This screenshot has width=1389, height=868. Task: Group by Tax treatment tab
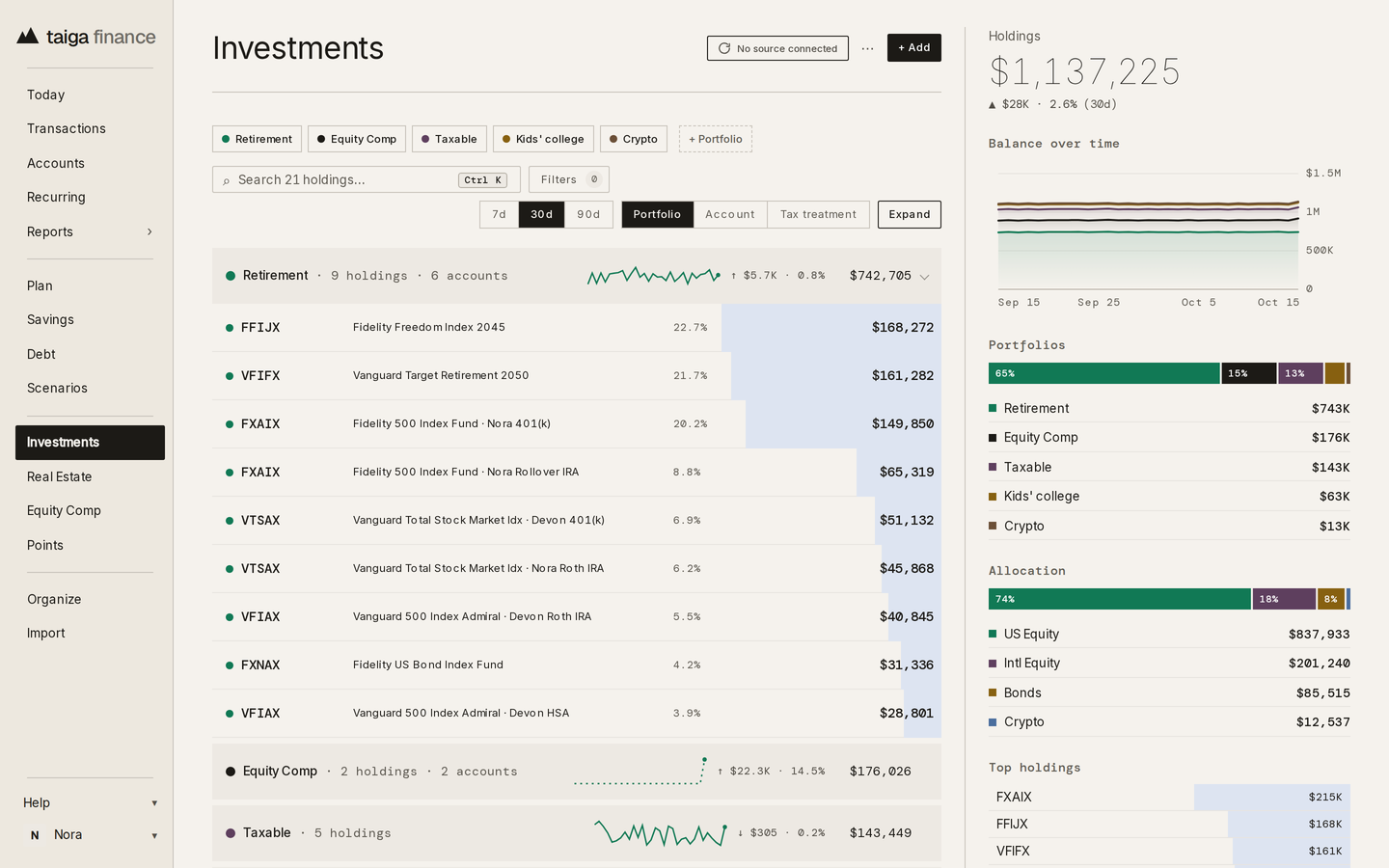click(x=818, y=214)
